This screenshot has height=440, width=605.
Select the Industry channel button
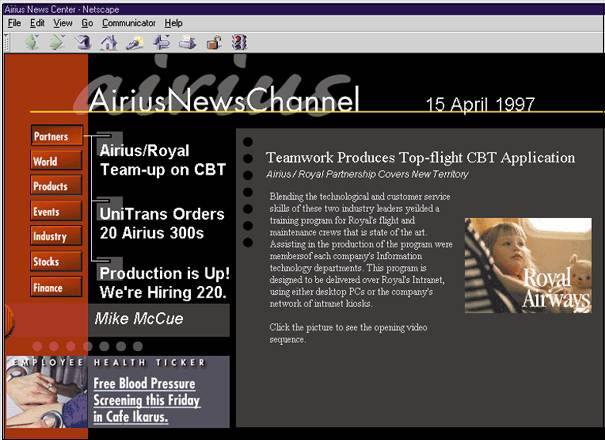click(56, 236)
